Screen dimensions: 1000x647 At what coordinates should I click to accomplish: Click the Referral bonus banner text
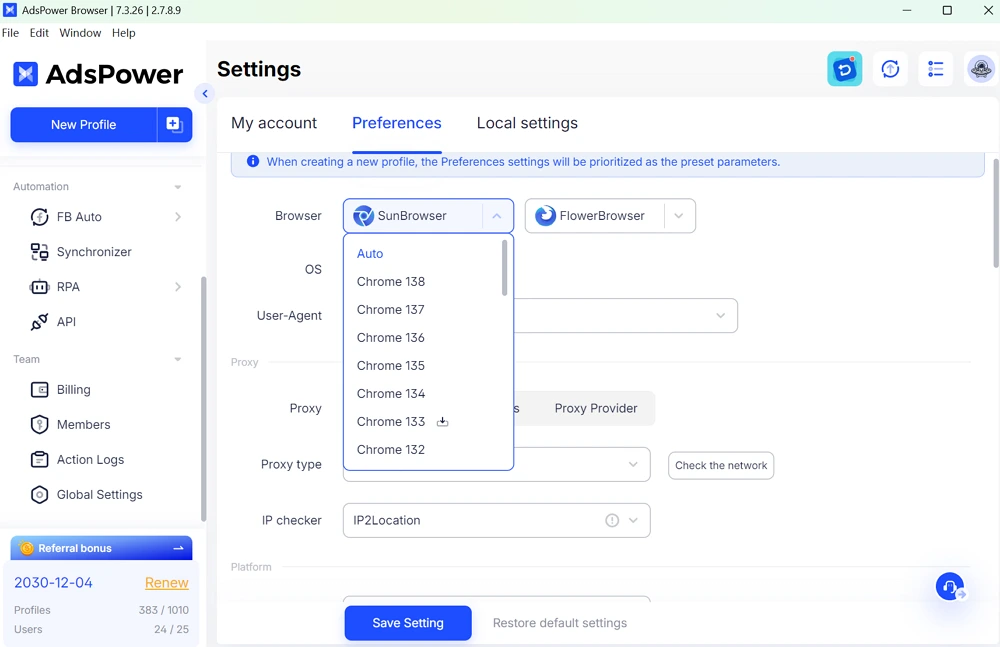pos(75,548)
